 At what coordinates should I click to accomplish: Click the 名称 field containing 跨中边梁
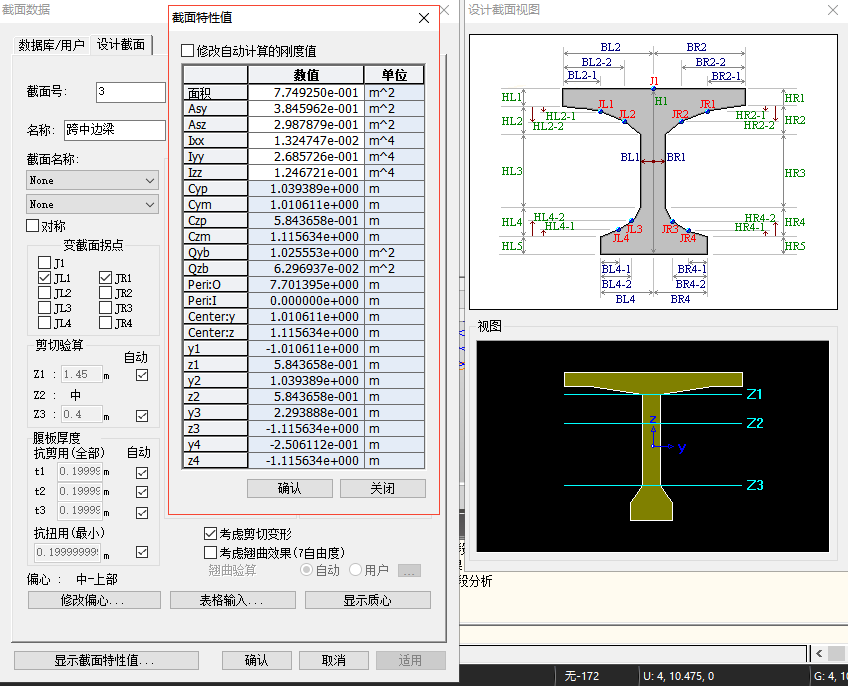coord(113,130)
